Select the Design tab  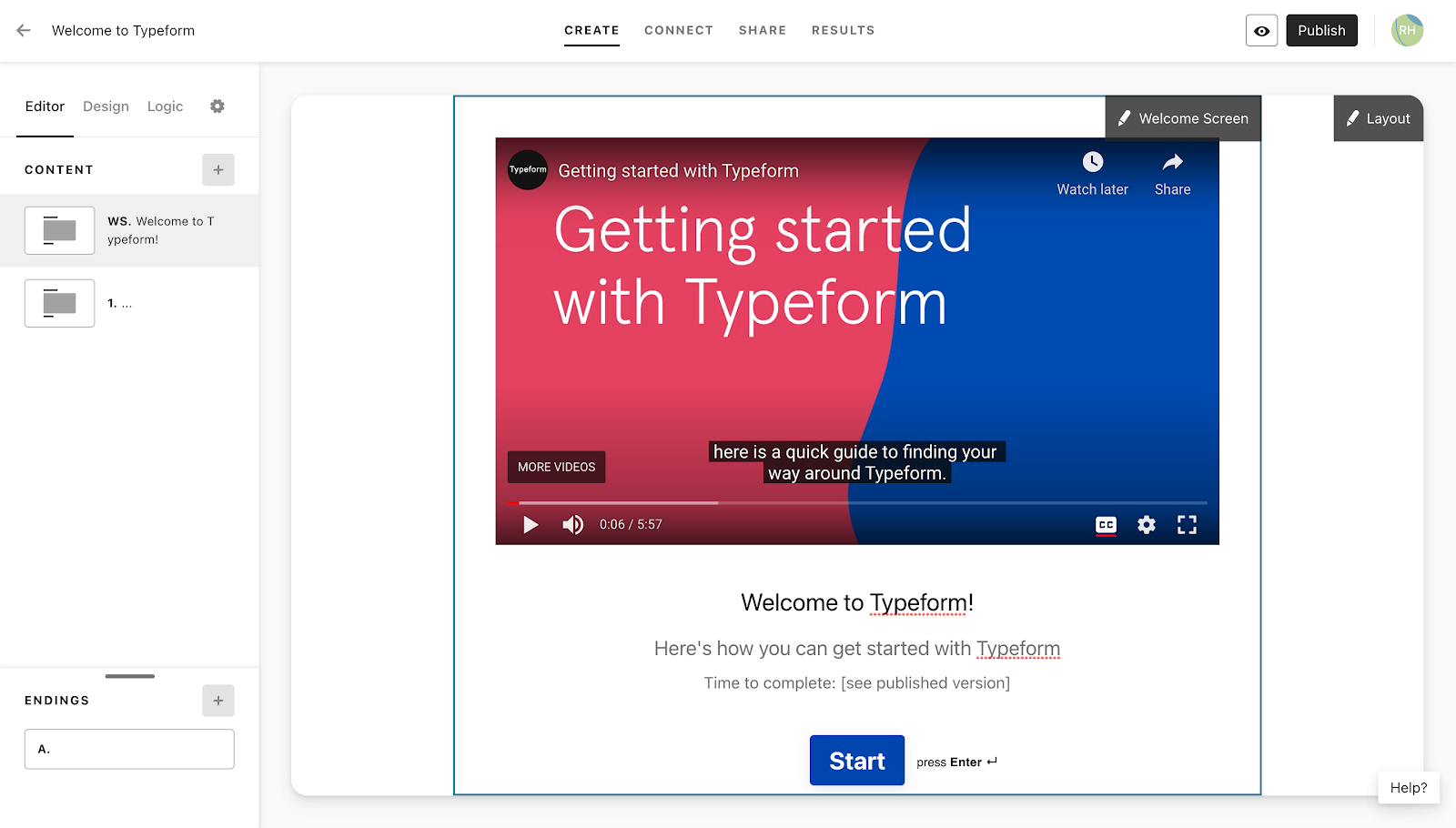[x=106, y=106]
